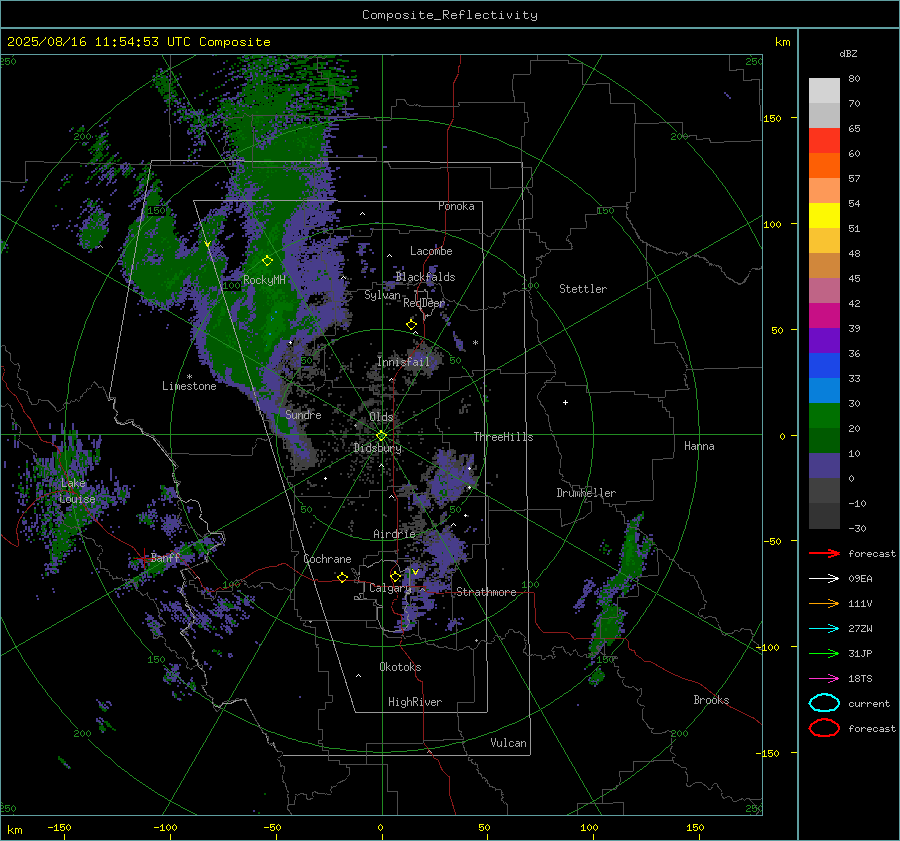The height and width of the screenshot is (841, 900).
Task: Click the Limestone label
Action: point(189,386)
